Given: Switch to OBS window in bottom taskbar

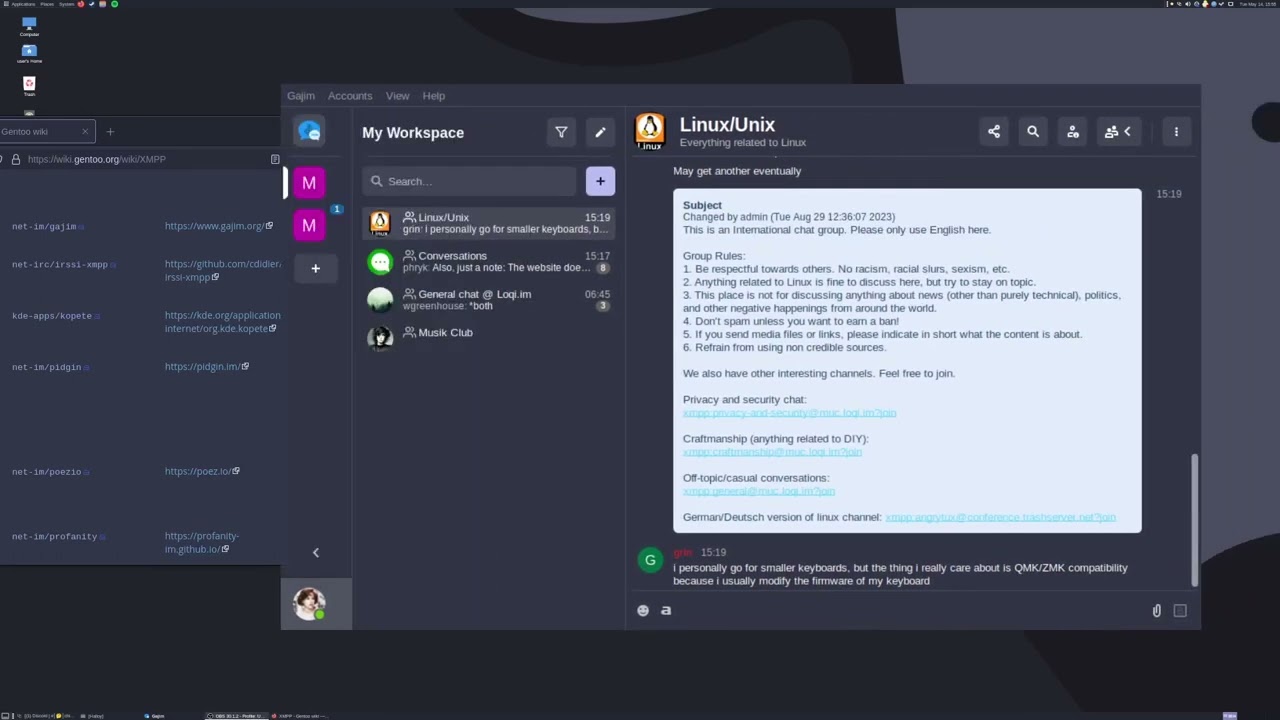Looking at the screenshot, I should [236, 716].
